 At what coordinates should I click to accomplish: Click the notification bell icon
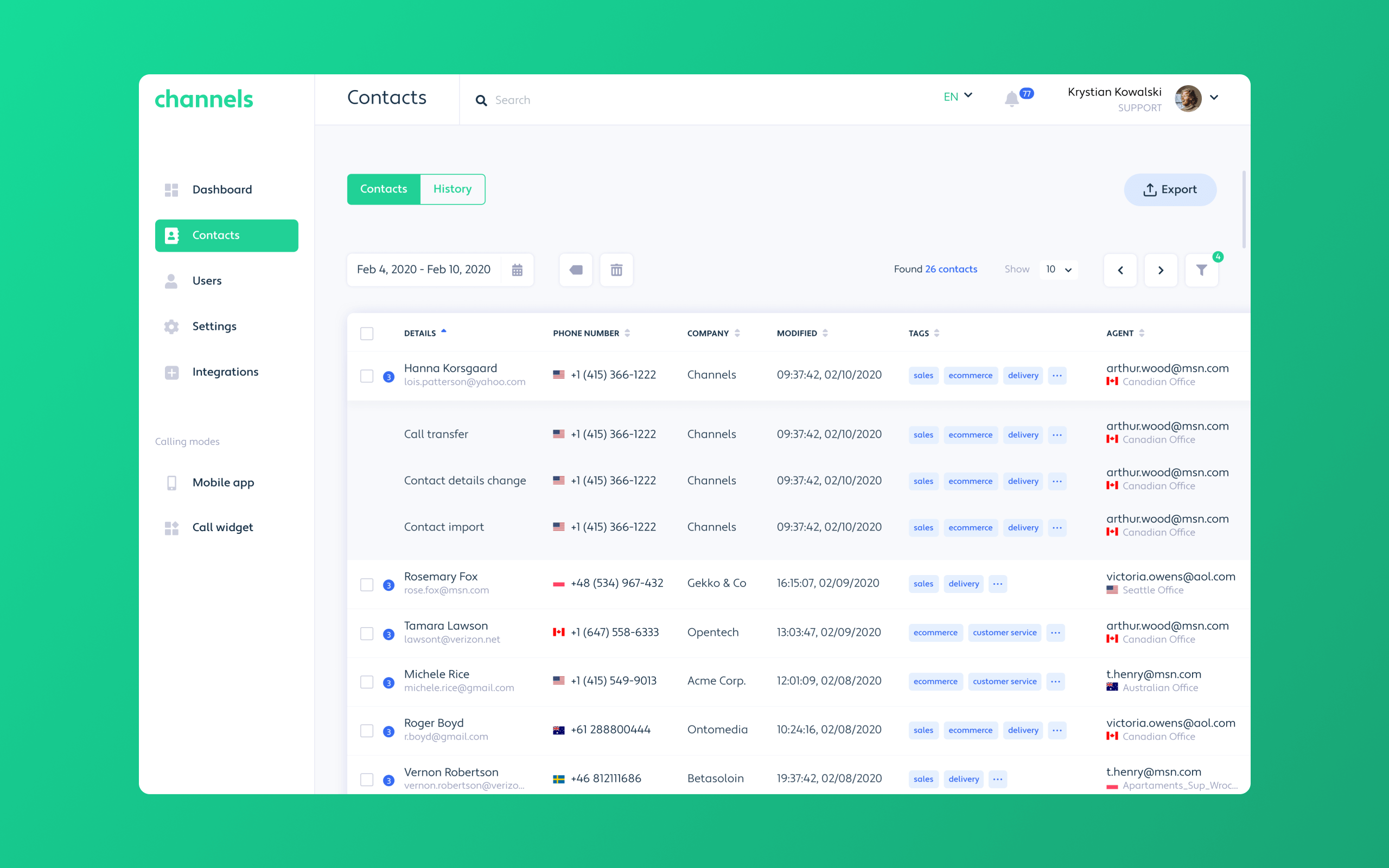1011,99
